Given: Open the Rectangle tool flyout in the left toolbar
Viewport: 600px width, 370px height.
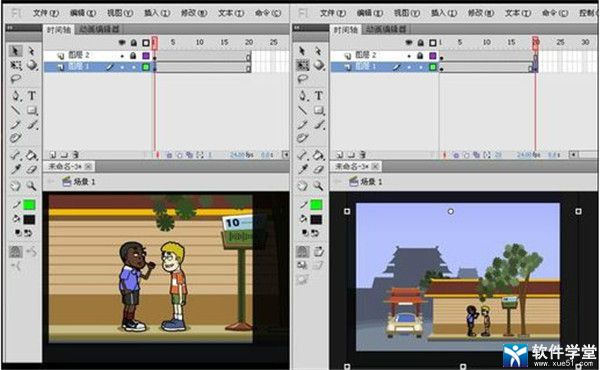Looking at the screenshot, I should click(x=32, y=111).
